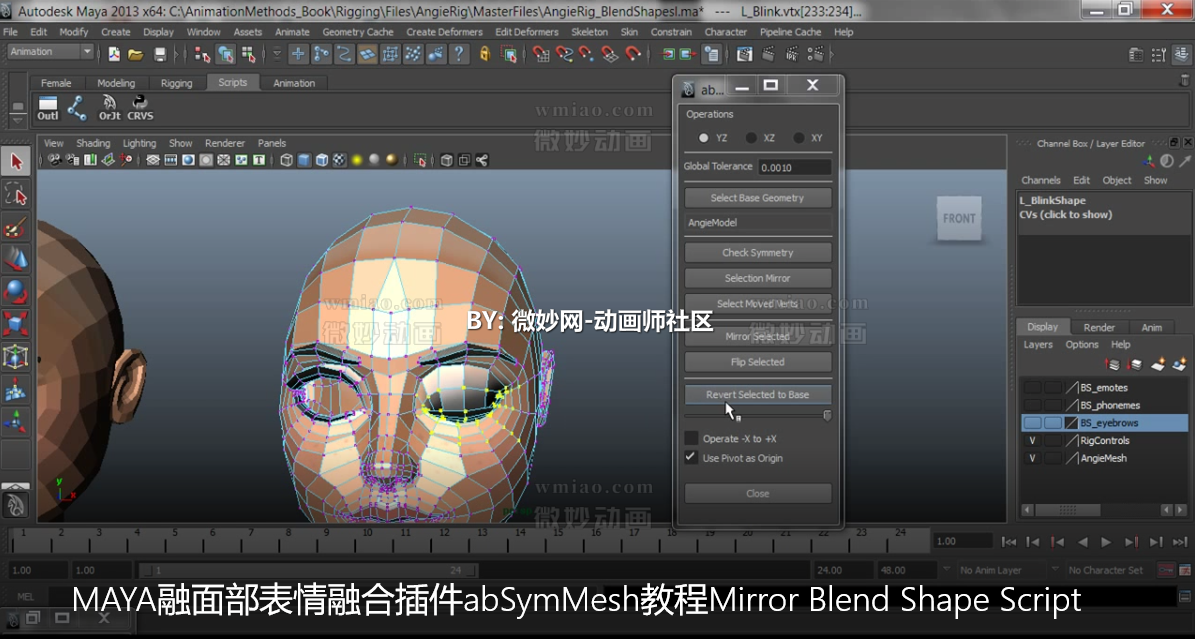
Task: Toggle visibility of BS_phonemes layer
Action: (x=1033, y=405)
